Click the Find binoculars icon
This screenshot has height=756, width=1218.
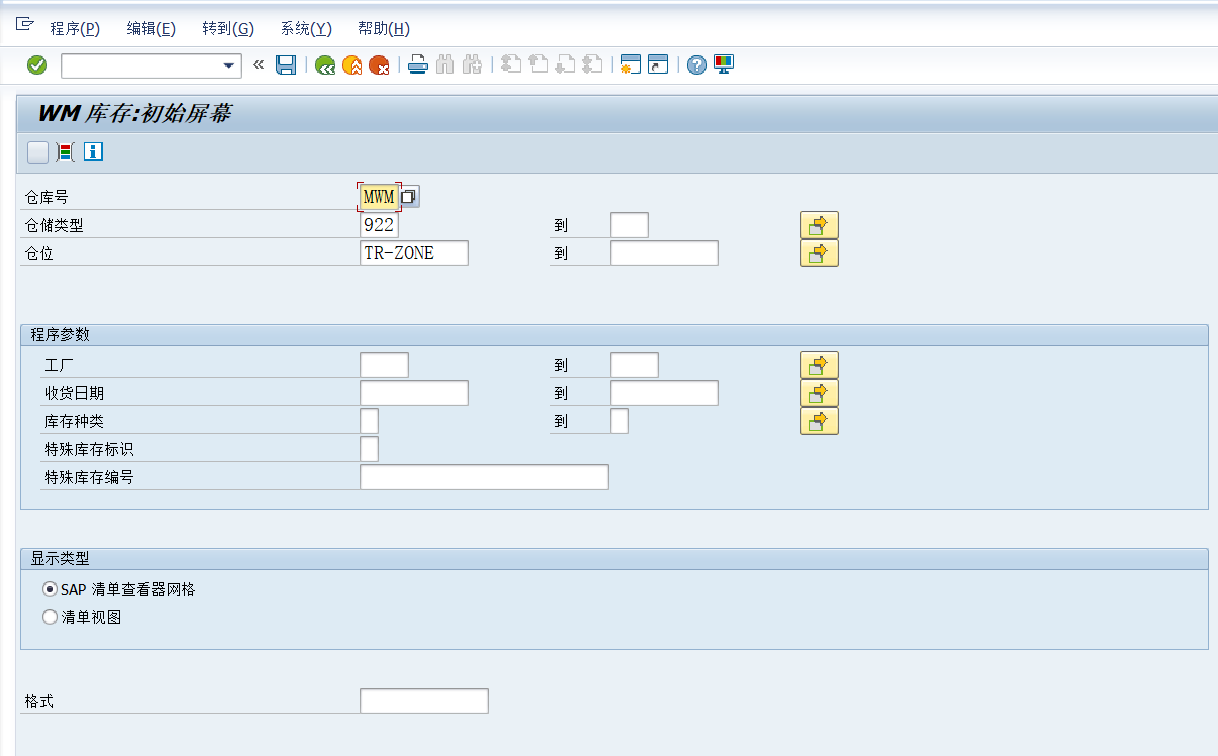(446, 65)
